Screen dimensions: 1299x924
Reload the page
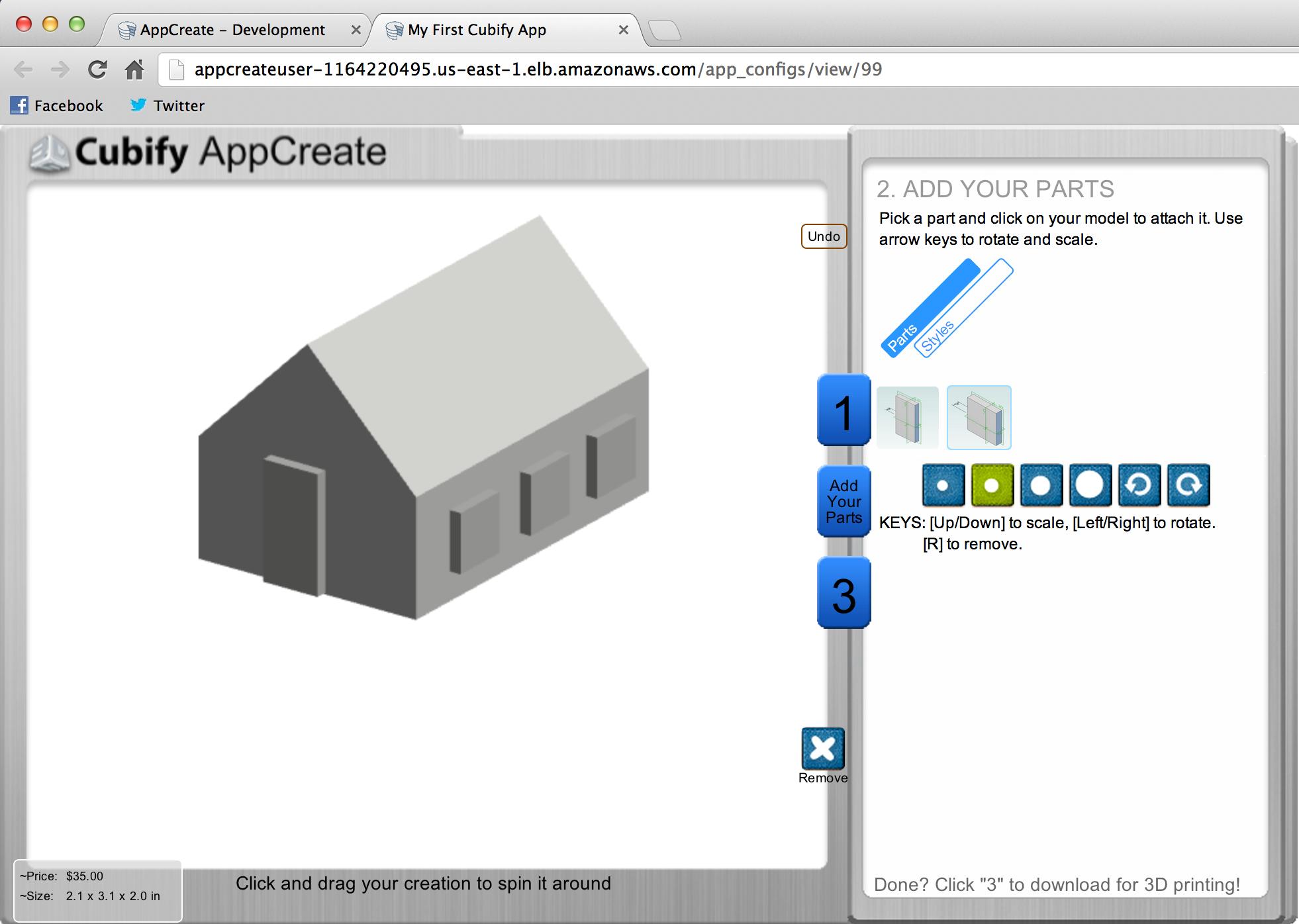pos(97,69)
